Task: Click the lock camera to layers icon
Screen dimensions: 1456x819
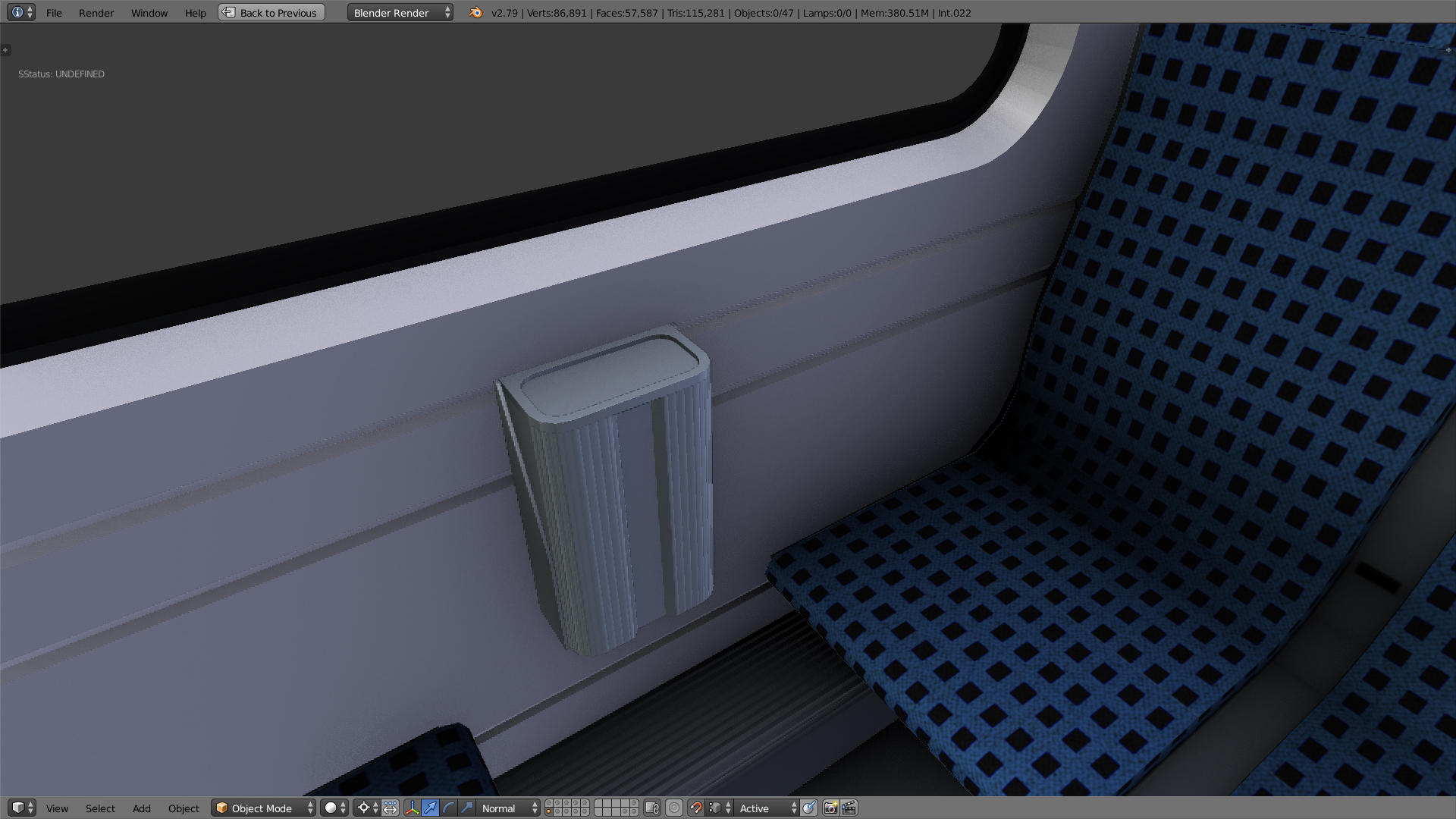Action: (x=652, y=808)
